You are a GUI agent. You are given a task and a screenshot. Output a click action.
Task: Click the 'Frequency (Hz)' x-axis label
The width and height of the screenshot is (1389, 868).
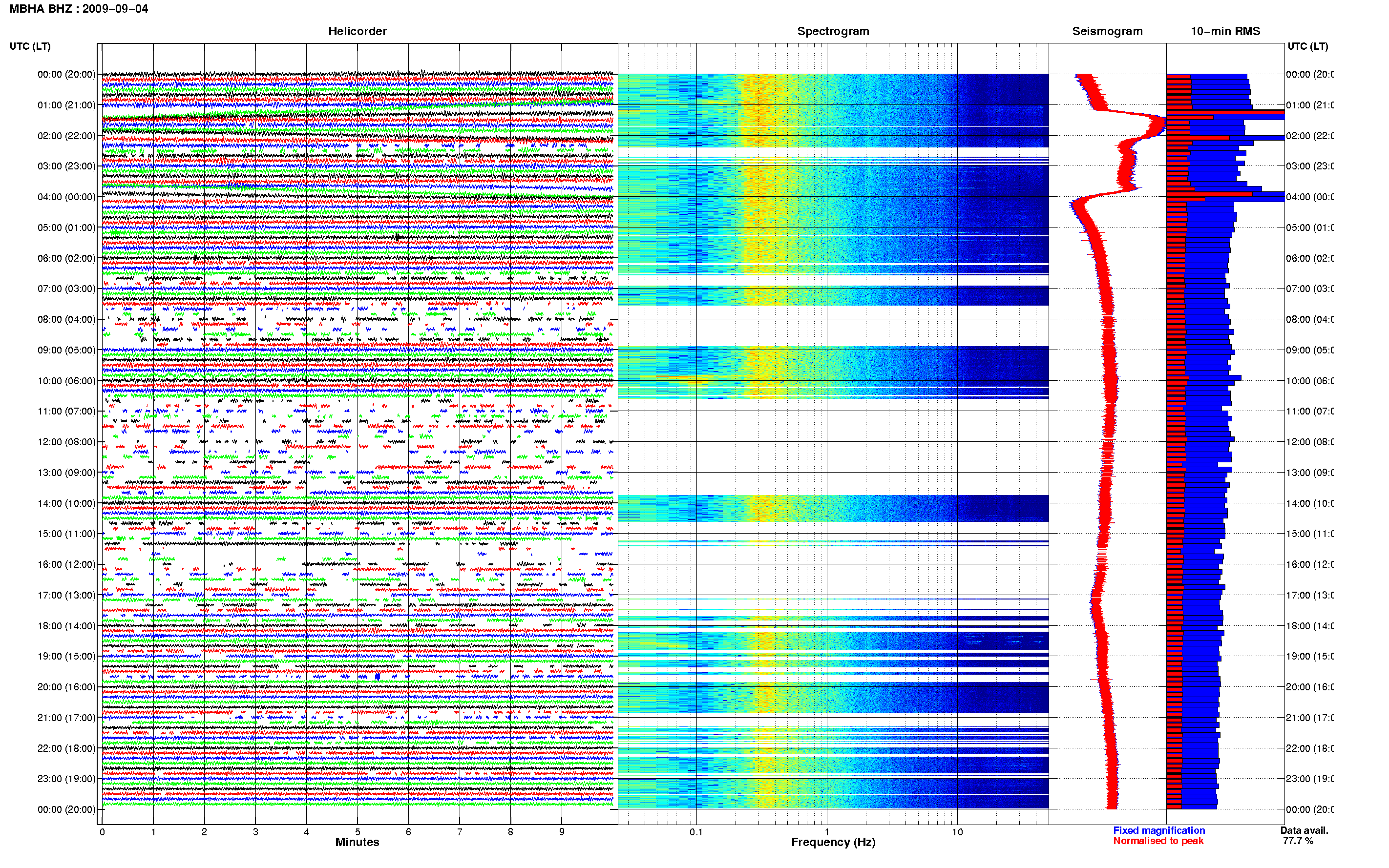(x=833, y=842)
